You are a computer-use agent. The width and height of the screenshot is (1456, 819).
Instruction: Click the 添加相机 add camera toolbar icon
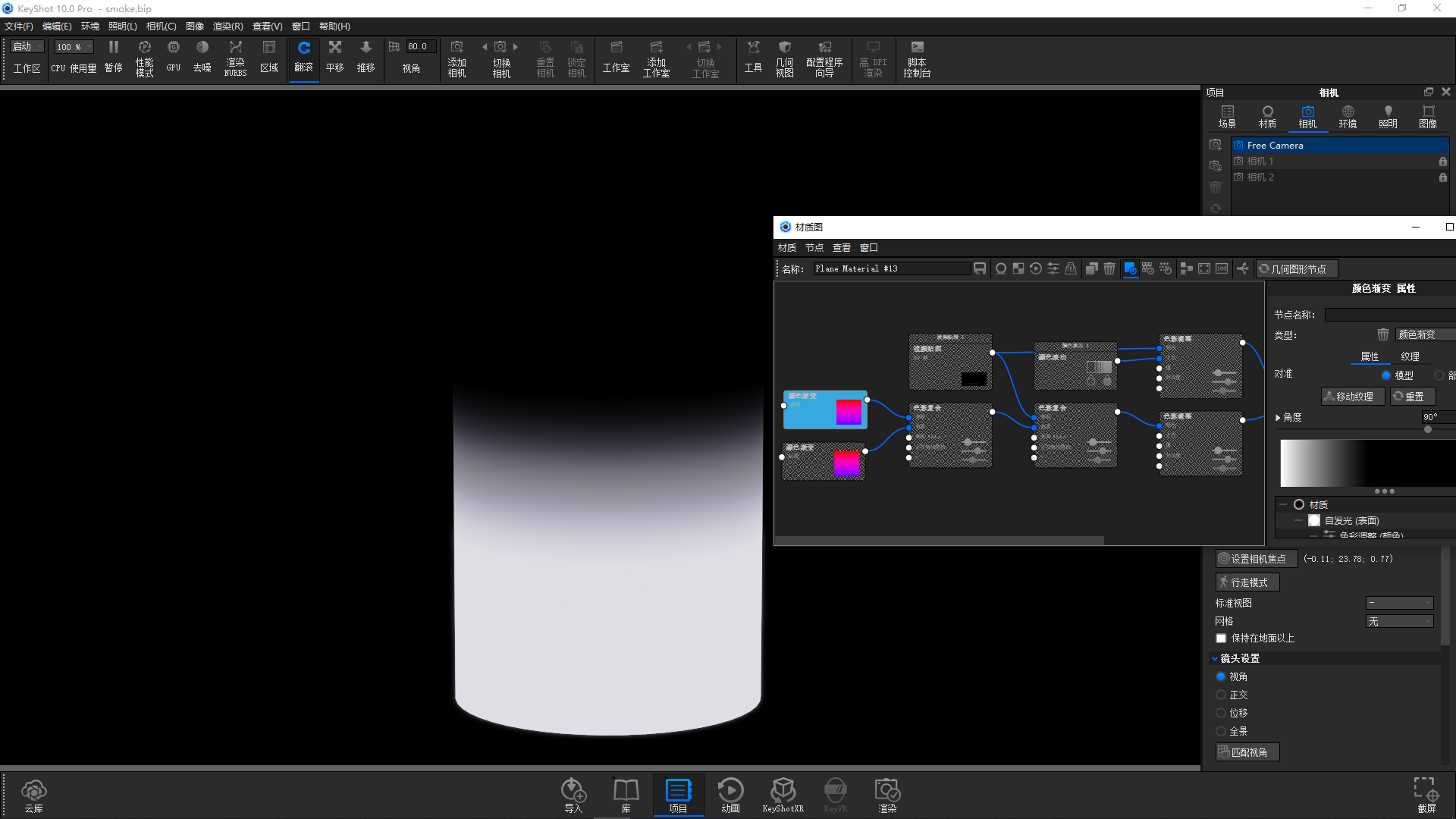tap(457, 57)
